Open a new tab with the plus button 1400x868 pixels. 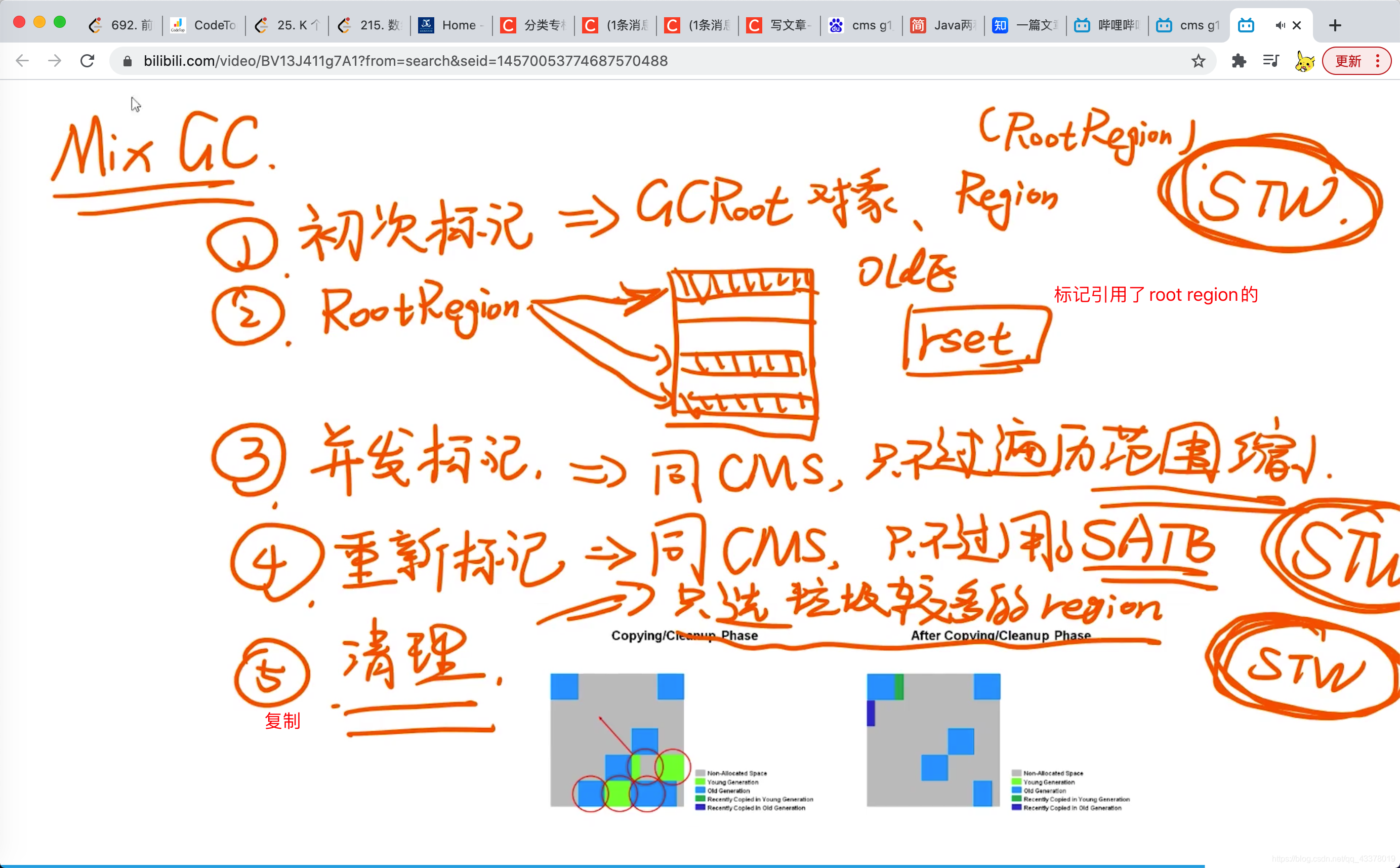1335,25
